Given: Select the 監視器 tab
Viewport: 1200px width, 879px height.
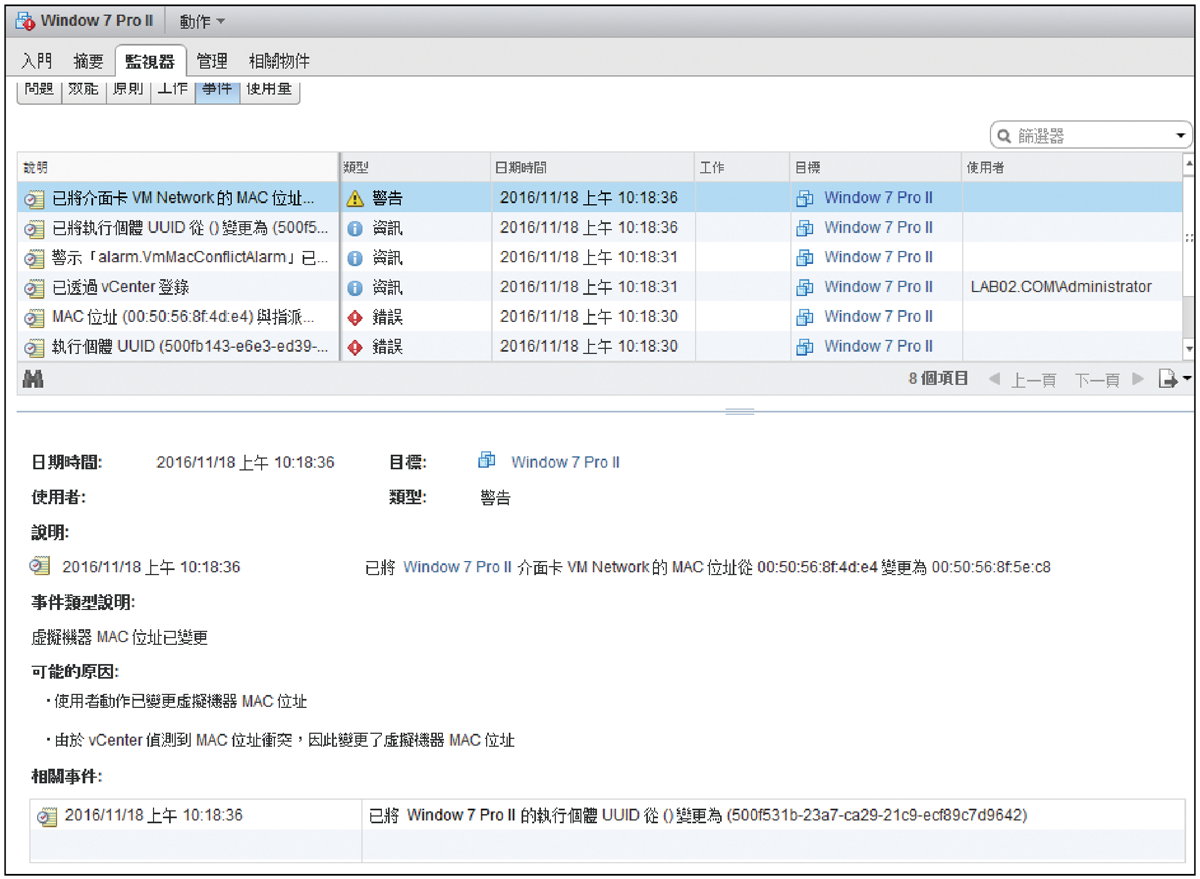Looking at the screenshot, I should tap(149, 61).
